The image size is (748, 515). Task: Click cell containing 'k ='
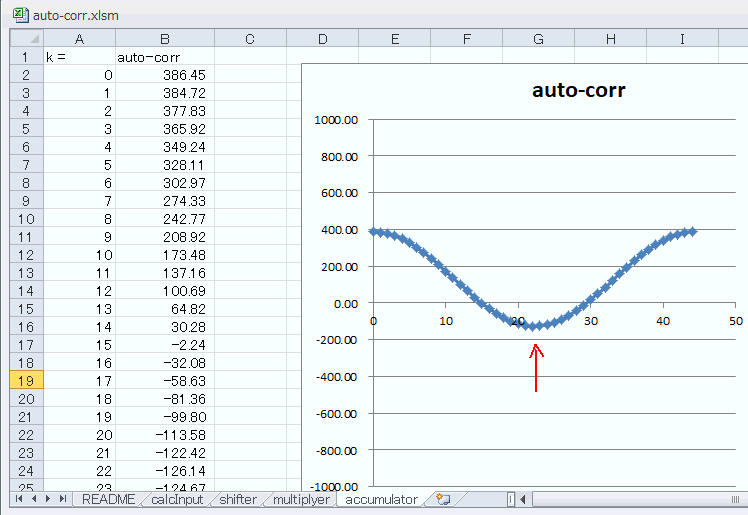pyautogui.click(x=79, y=56)
